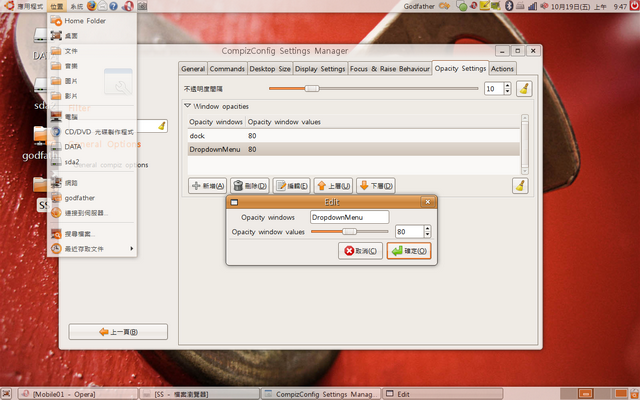Select godfather entry in Places menu
The height and width of the screenshot is (400, 640).
pyautogui.click(x=92, y=198)
